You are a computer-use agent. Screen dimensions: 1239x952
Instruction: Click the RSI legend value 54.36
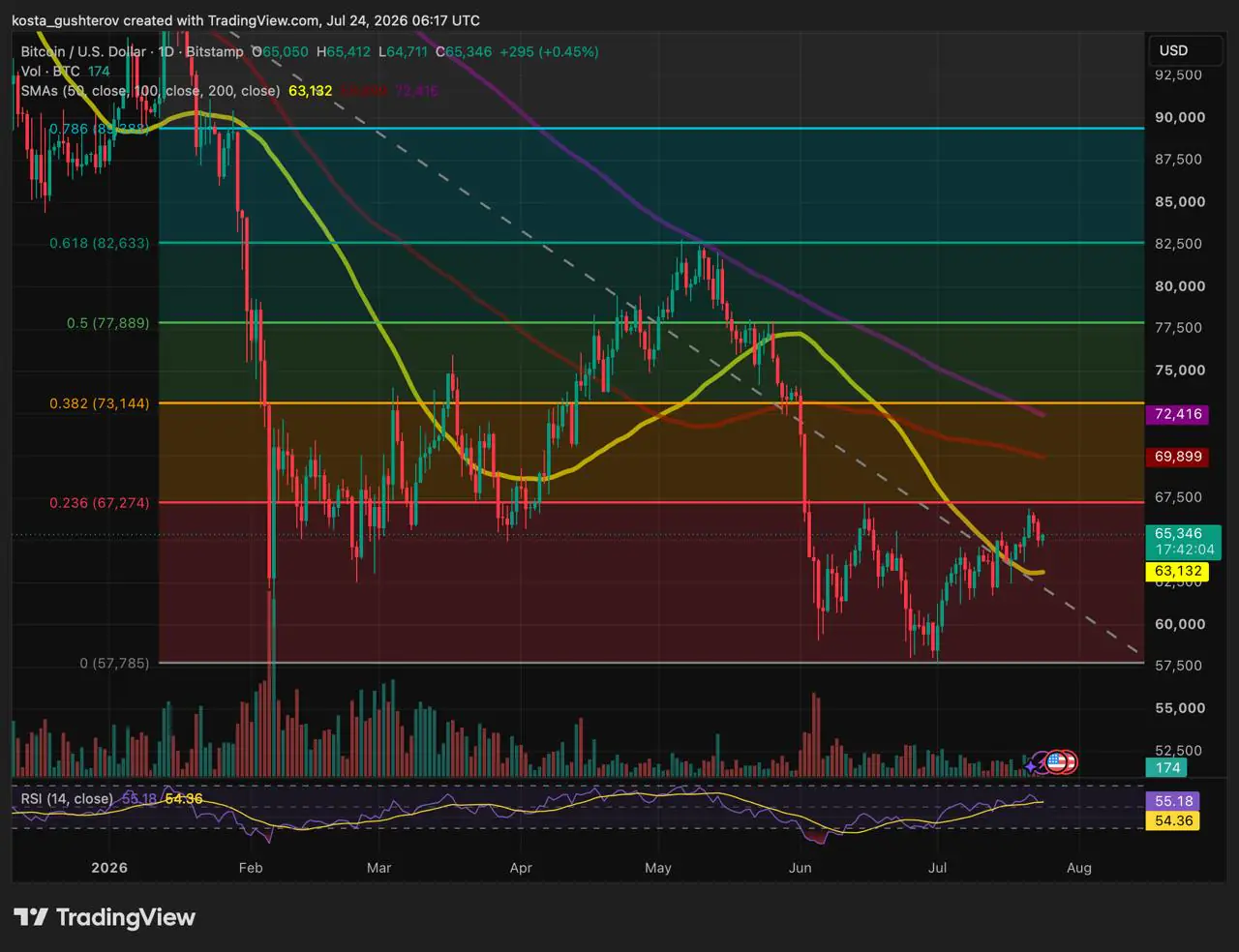[x=184, y=798]
